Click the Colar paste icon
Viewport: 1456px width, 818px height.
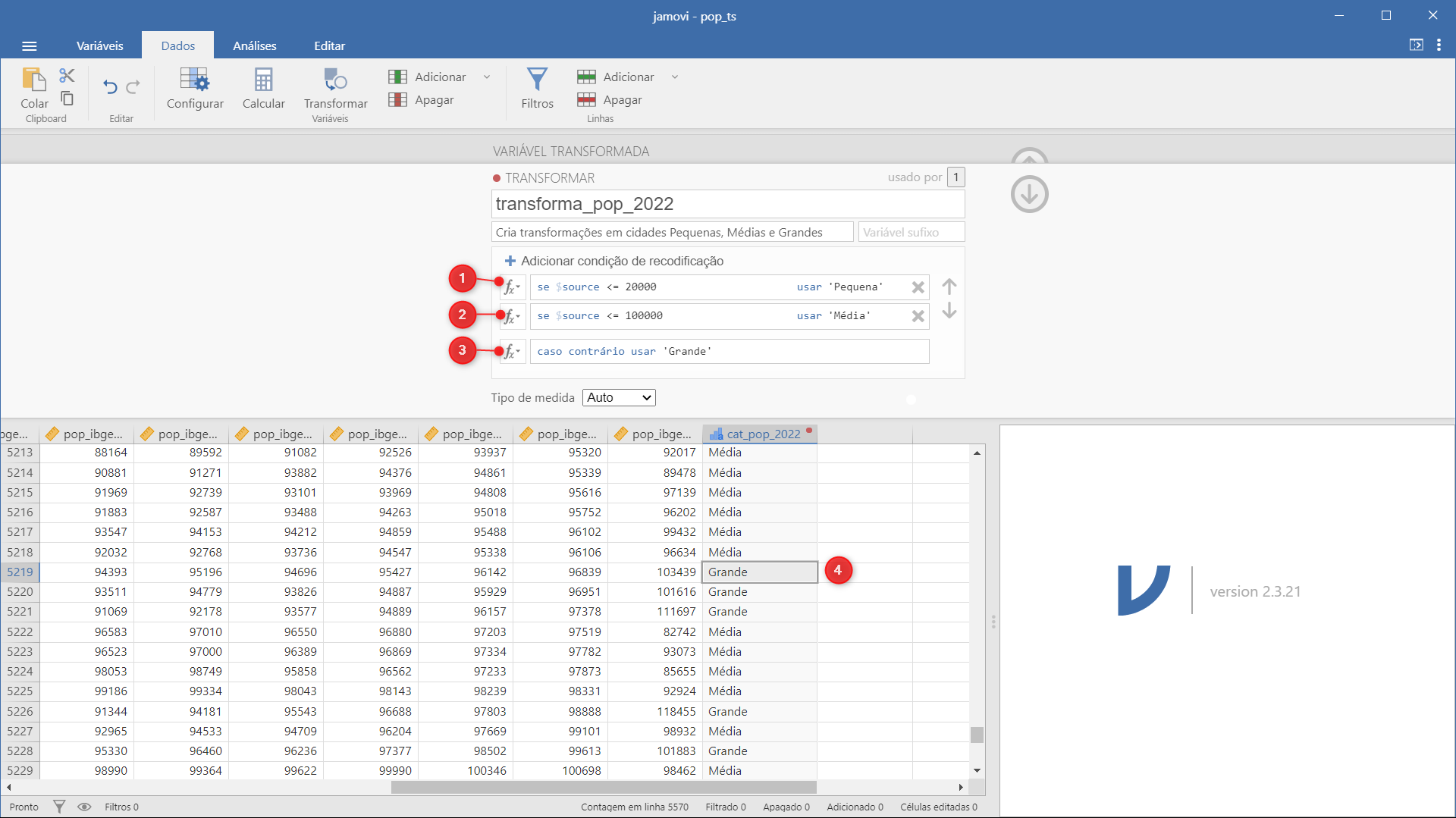34,80
